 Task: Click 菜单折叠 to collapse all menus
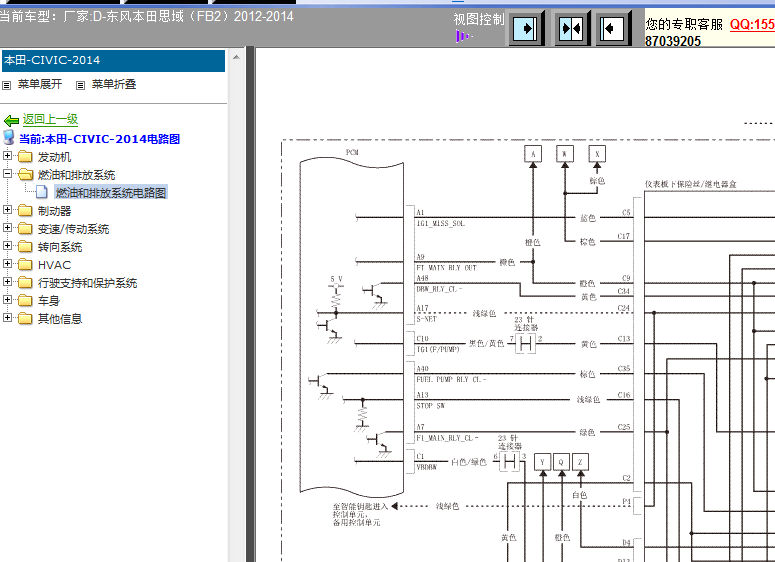pos(114,84)
